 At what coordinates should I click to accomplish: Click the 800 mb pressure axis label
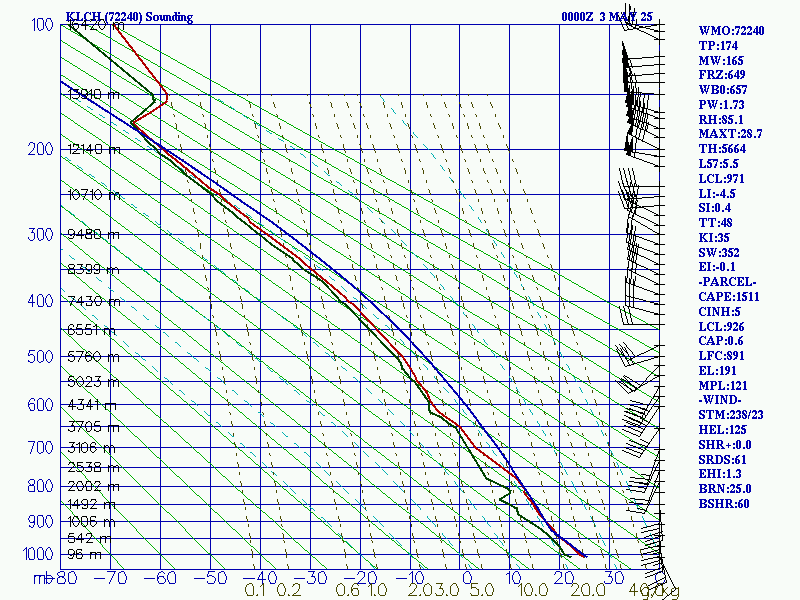click(x=40, y=486)
